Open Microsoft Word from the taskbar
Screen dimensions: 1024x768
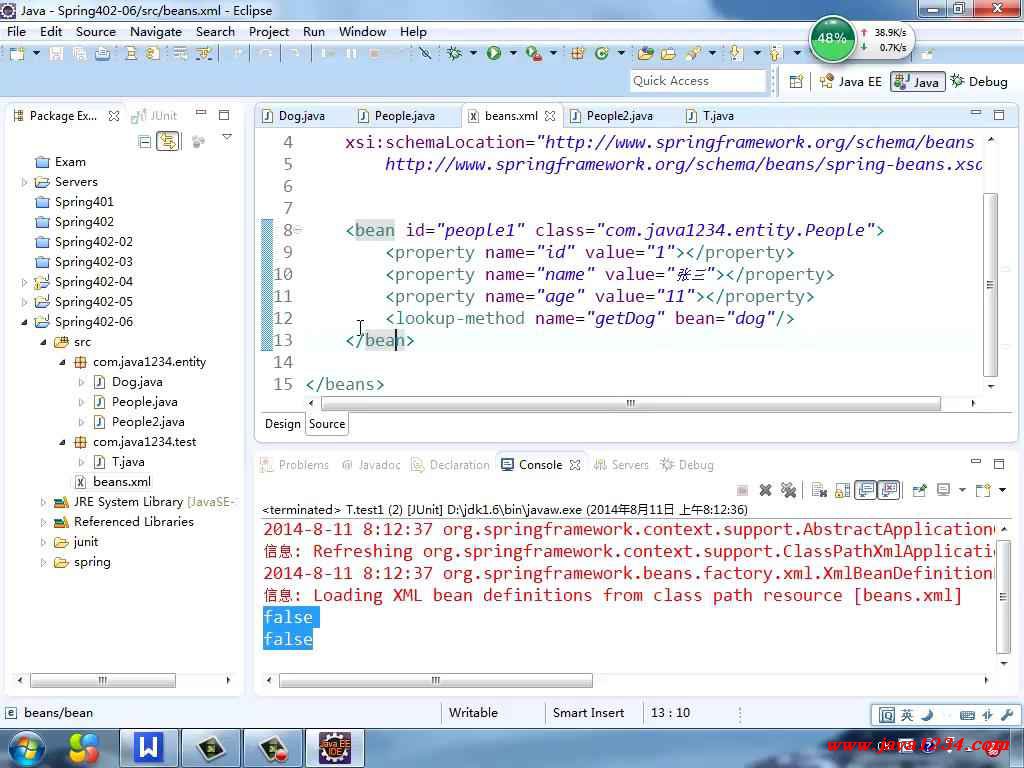click(148, 747)
